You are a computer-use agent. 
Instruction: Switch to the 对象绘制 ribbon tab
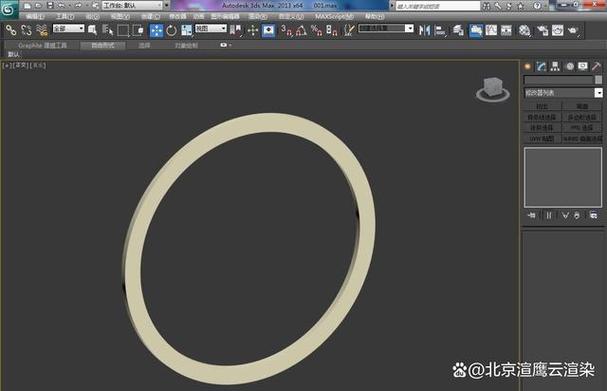pos(186,45)
